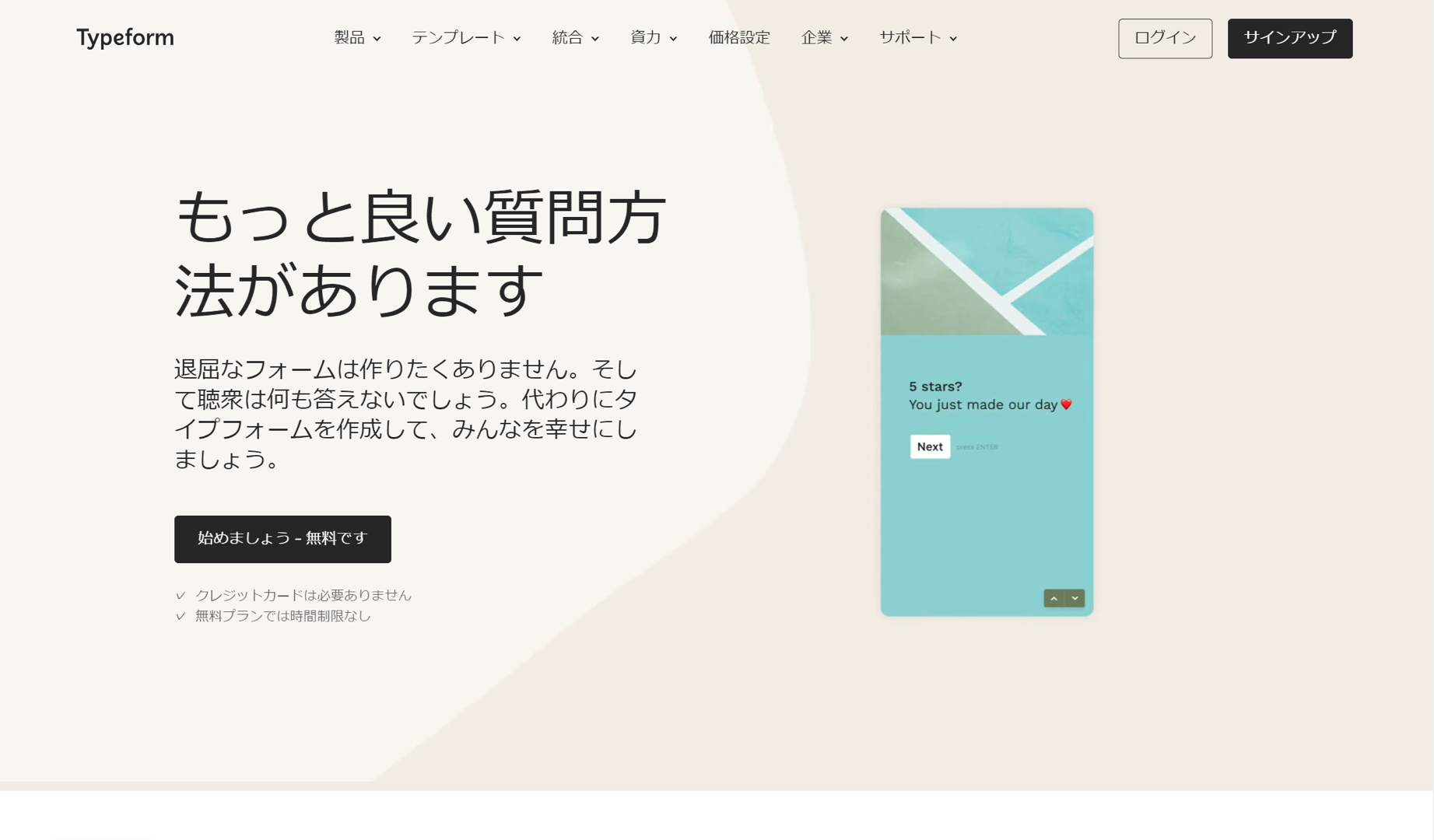
Task: Click 始めましょう - 無料です button
Action: pyautogui.click(x=282, y=539)
